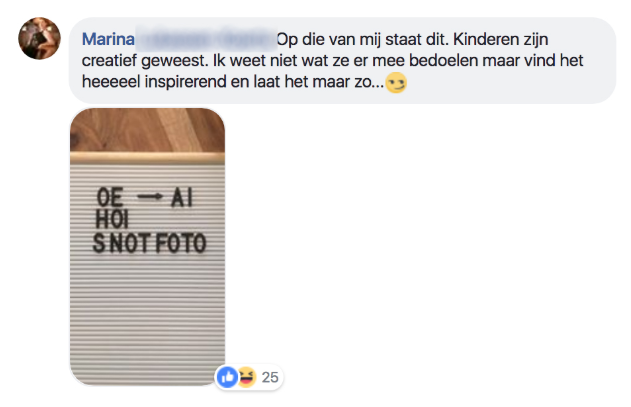The image size is (631, 407).
Task: Click the HOI line on the letter board
Action: point(112,220)
